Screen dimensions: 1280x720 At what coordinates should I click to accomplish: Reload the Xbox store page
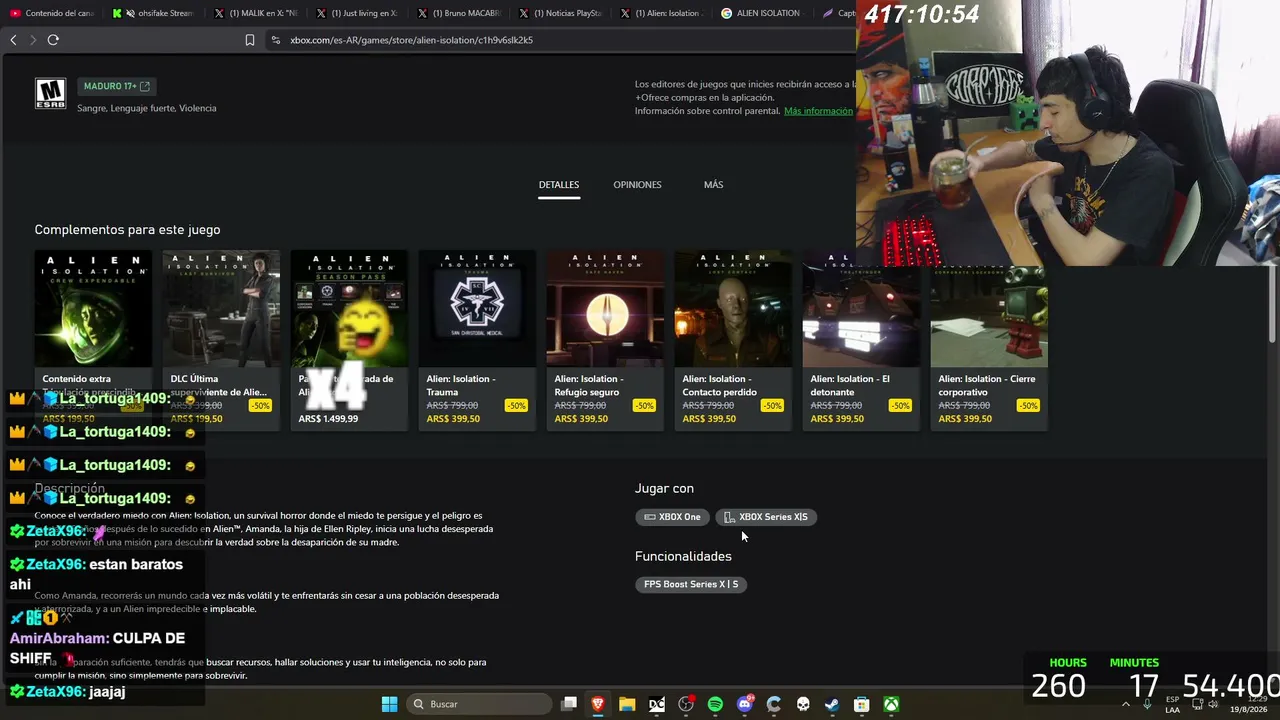(53, 40)
